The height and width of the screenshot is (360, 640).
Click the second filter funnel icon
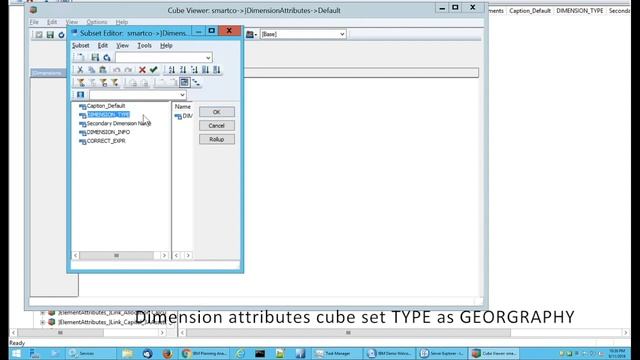point(93,82)
